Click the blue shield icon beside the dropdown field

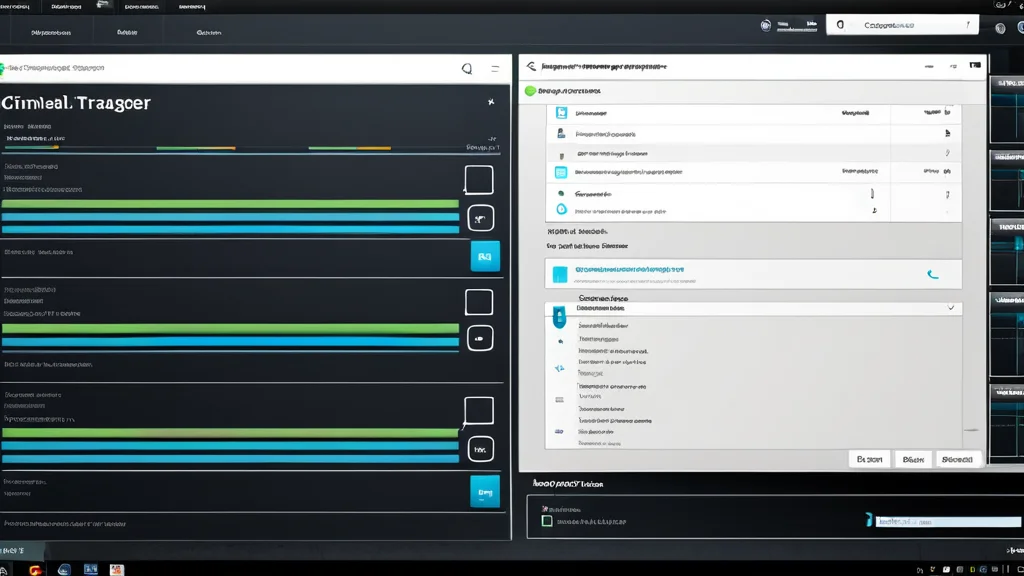point(559,317)
